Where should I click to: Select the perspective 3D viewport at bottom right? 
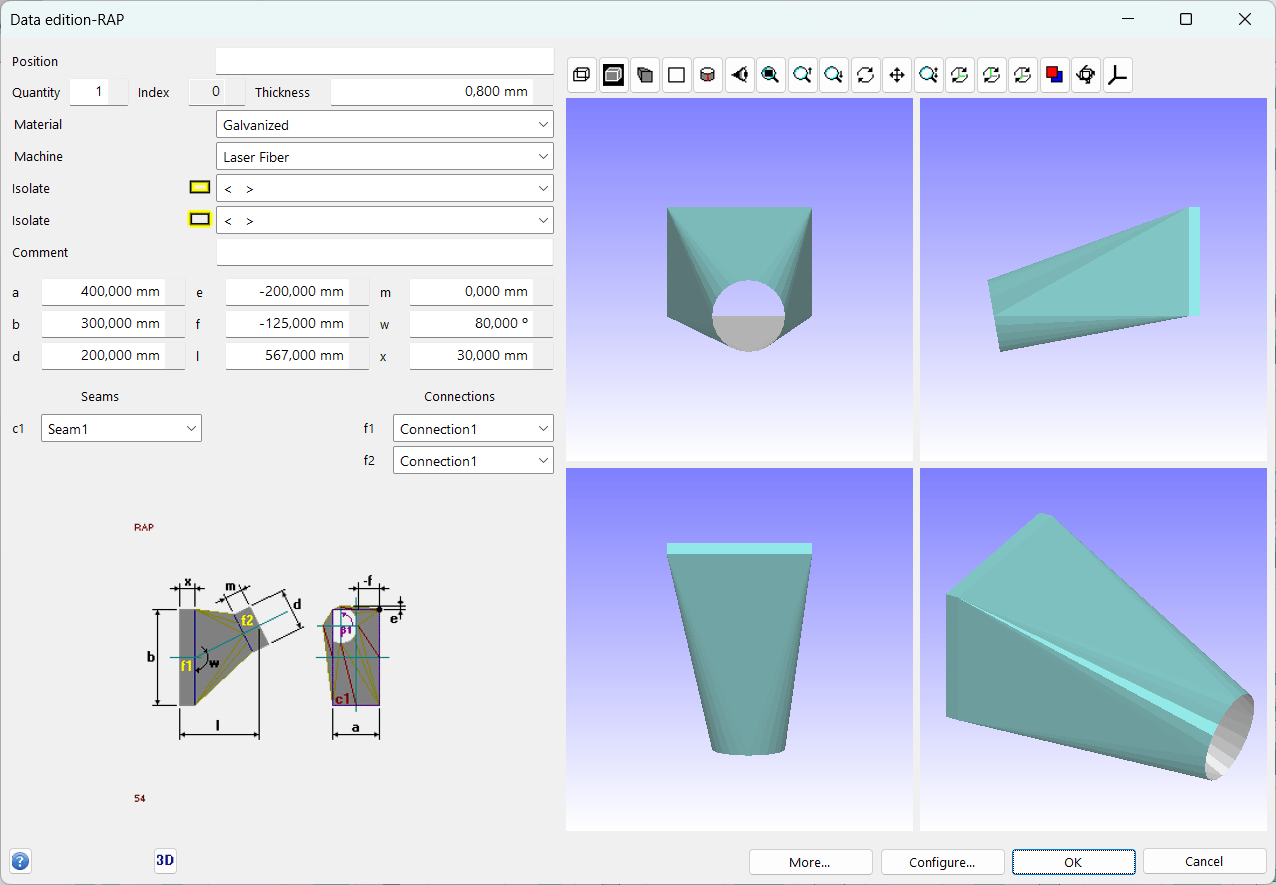1093,649
